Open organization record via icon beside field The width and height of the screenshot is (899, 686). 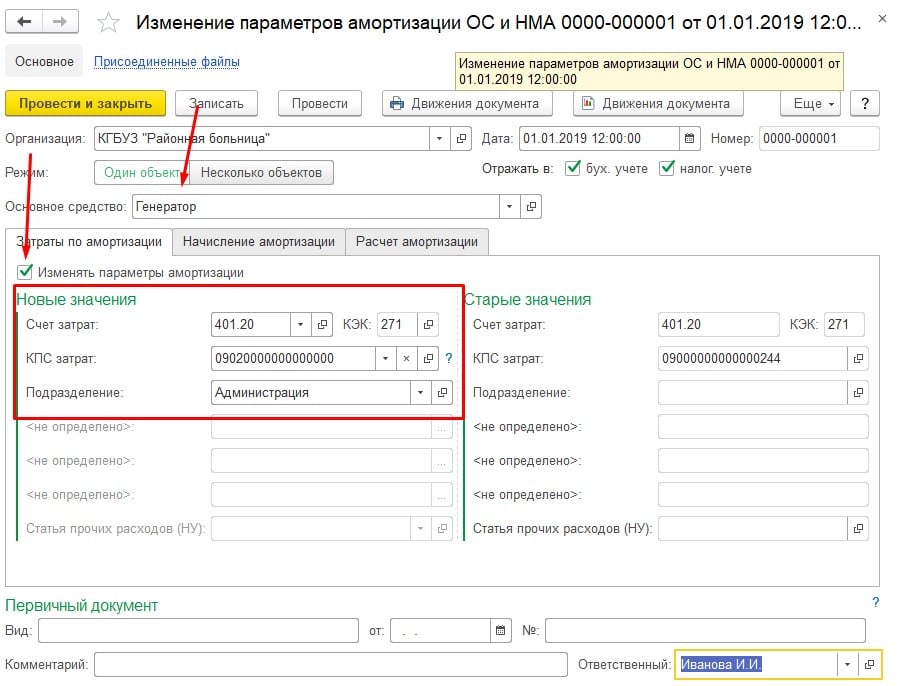(x=462, y=139)
